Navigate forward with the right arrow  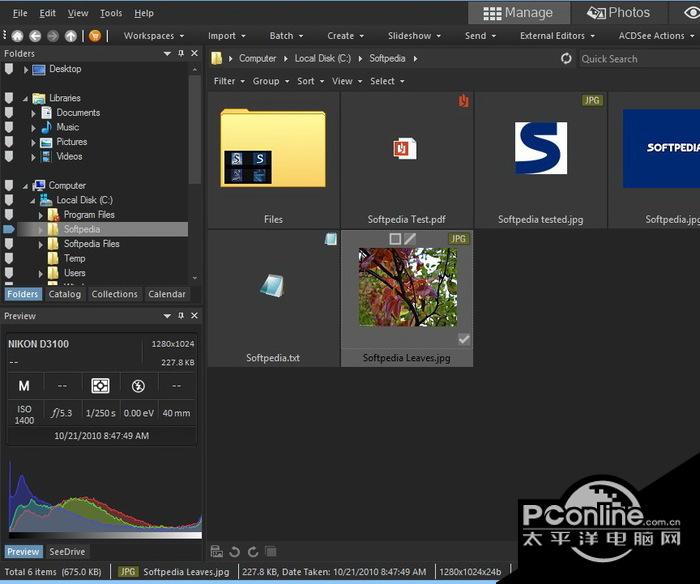(53, 36)
